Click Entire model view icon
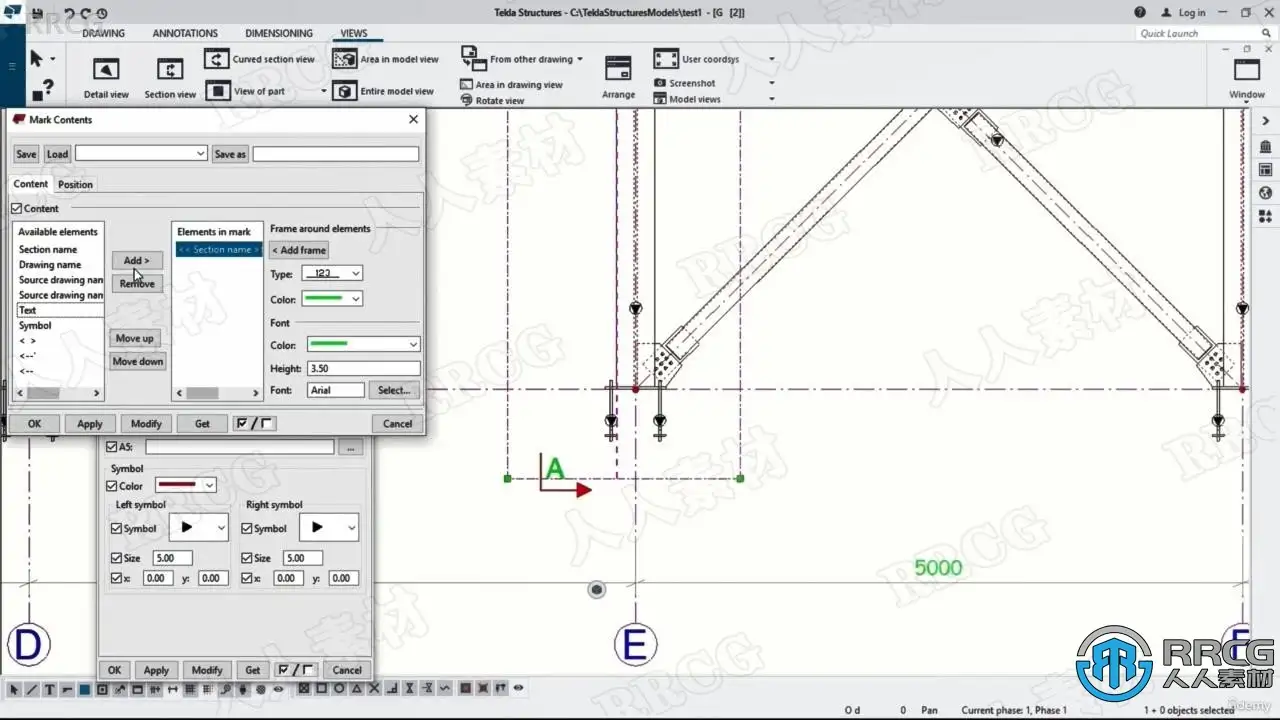1280x720 pixels. (x=345, y=91)
